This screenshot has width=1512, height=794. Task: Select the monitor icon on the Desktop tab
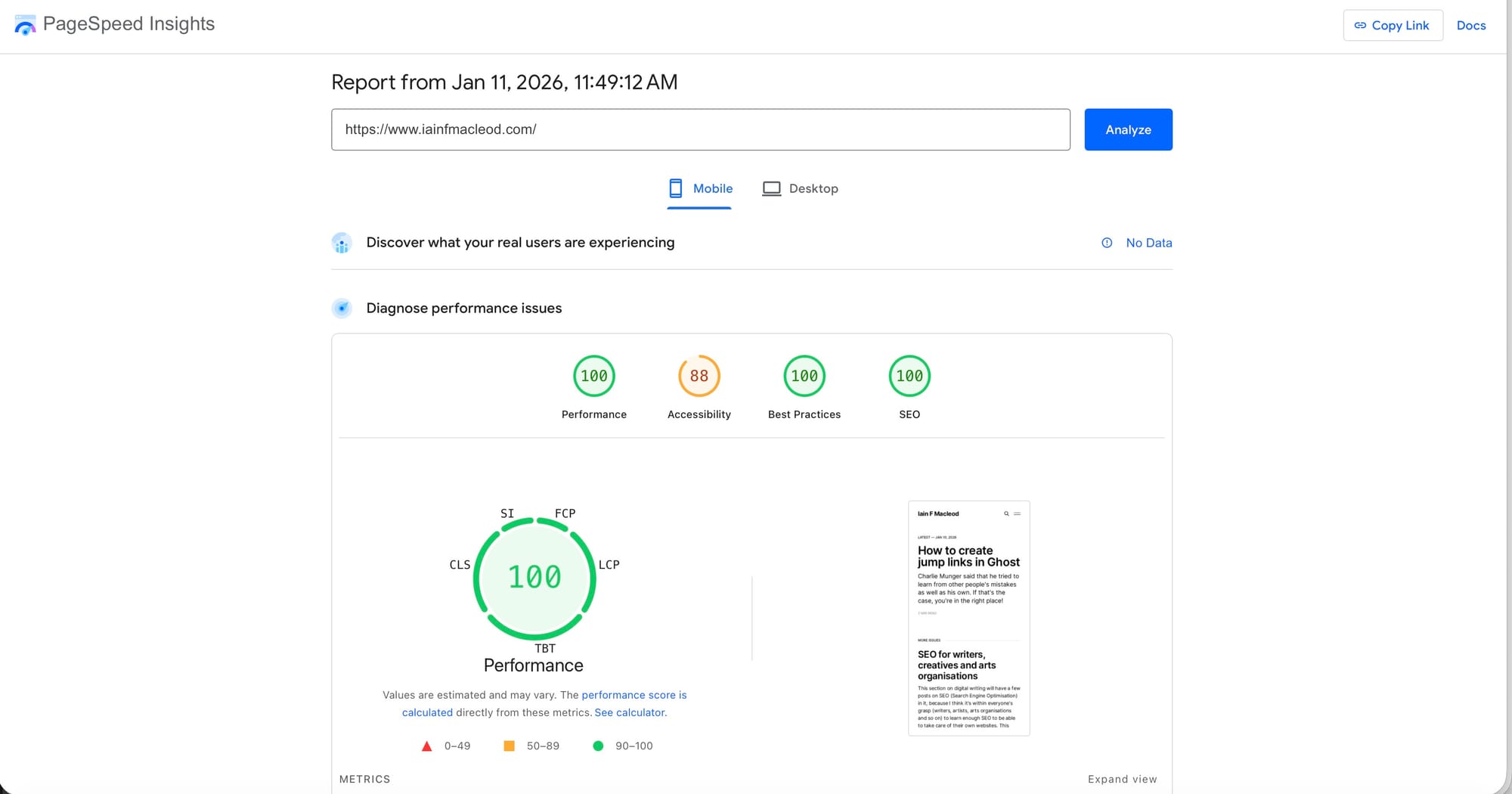[771, 188]
